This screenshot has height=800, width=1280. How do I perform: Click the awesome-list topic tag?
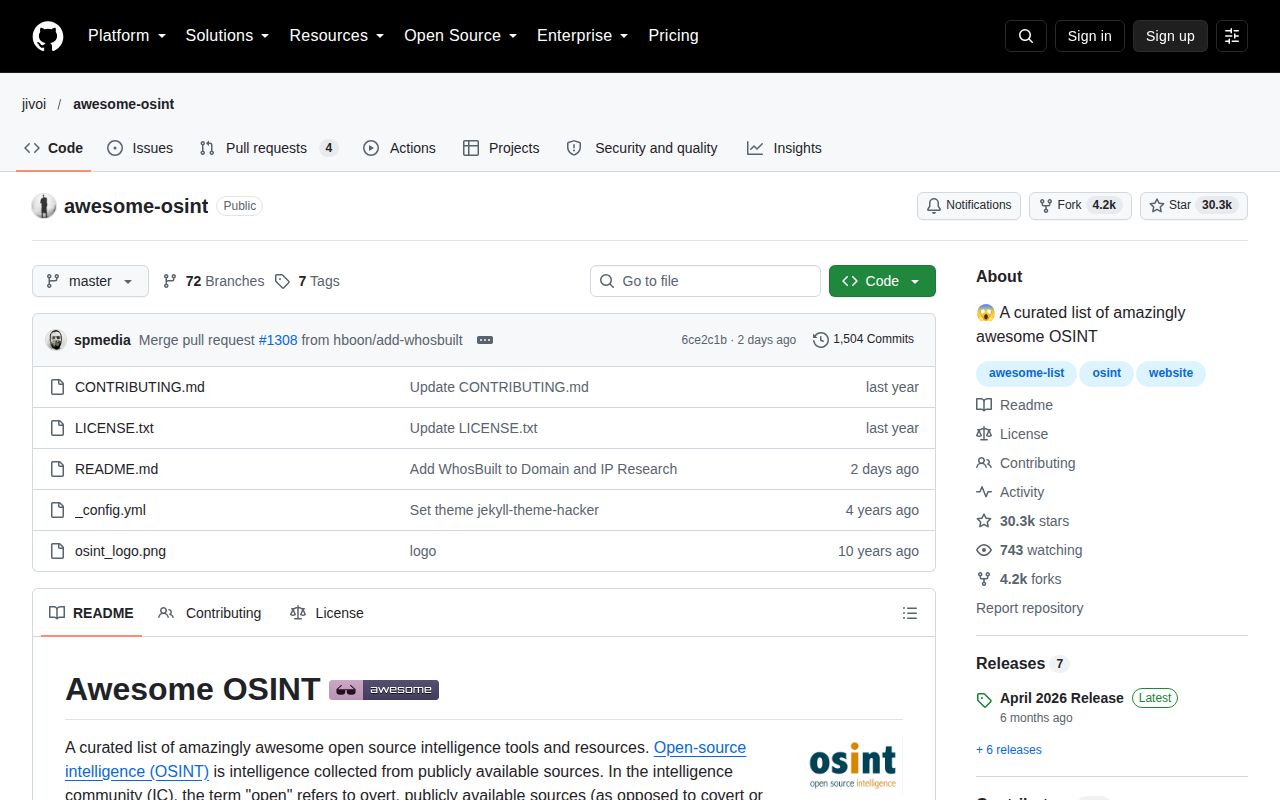tap(1027, 373)
